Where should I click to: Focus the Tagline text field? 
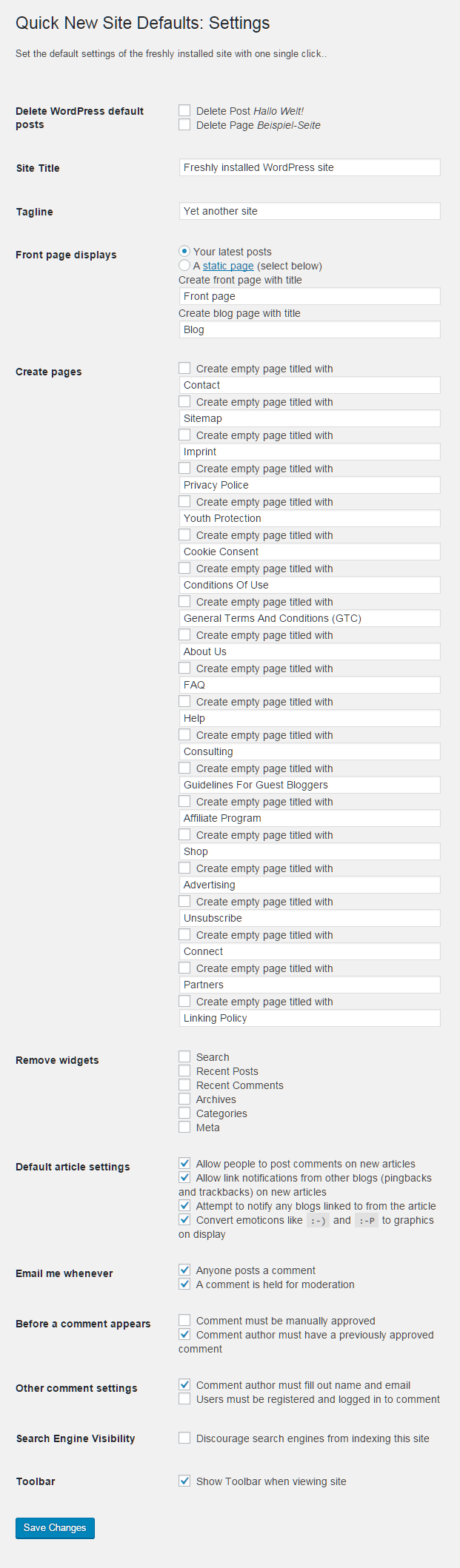(310, 211)
